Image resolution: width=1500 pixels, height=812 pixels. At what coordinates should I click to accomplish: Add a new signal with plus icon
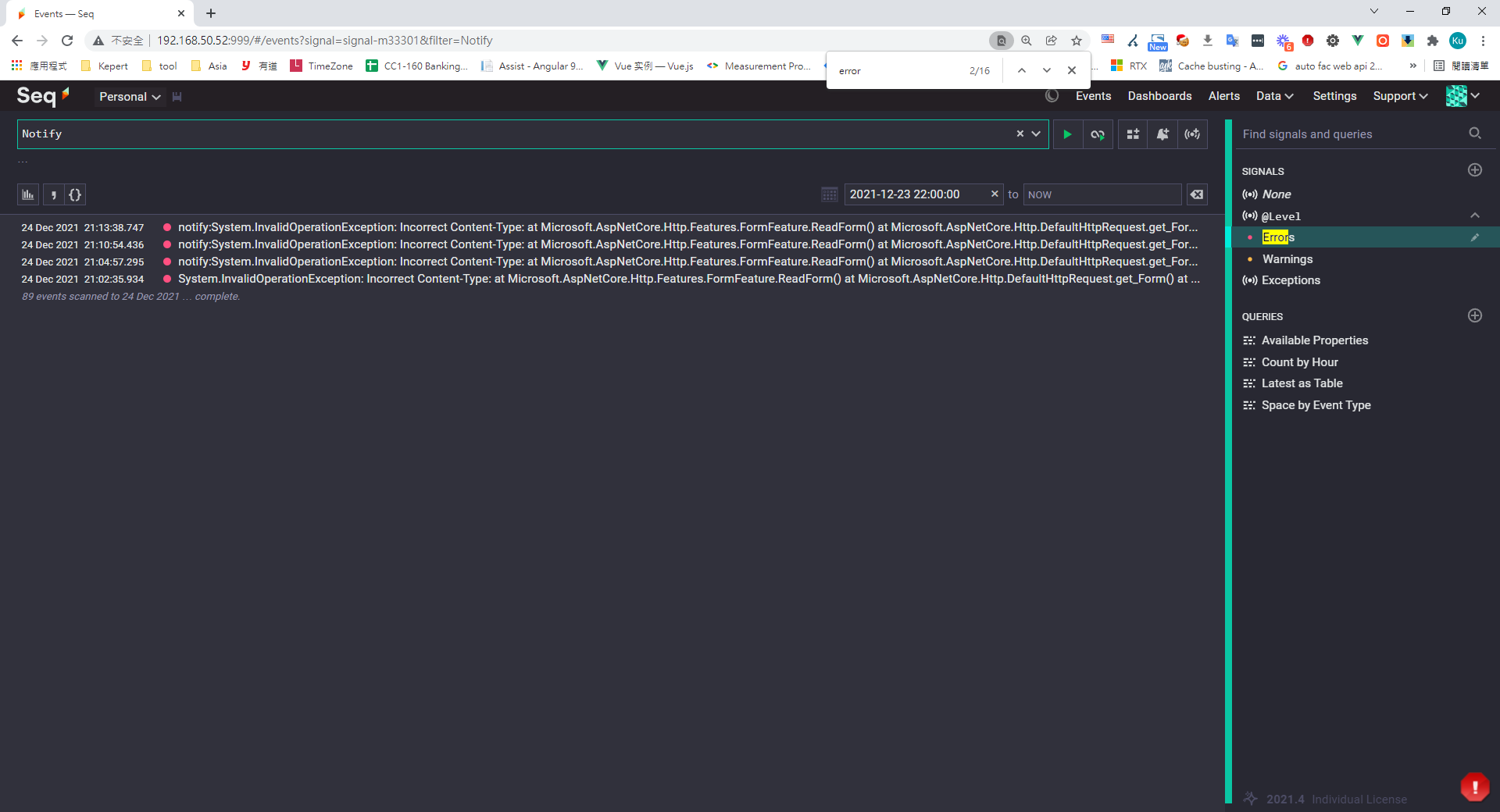click(x=1475, y=170)
